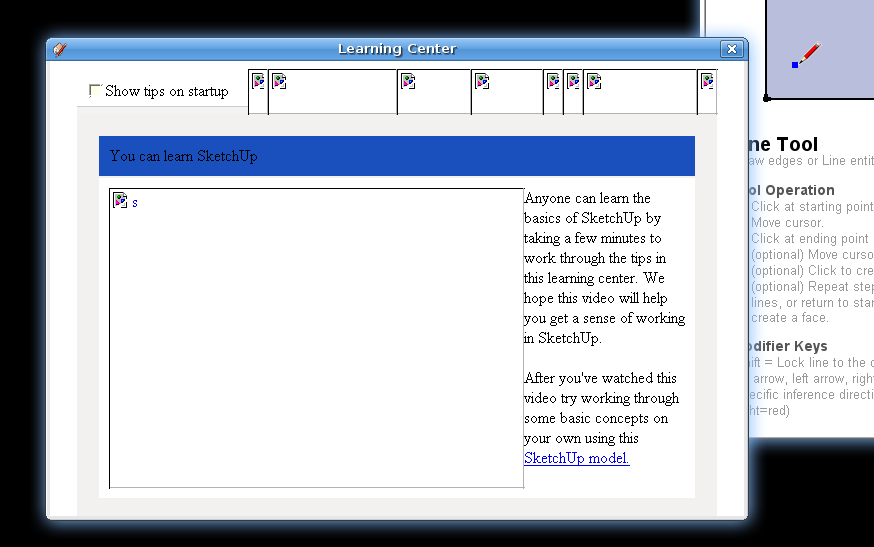Select the last cut-off broken-image tab
The image size is (874, 547).
pyautogui.click(x=707, y=92)
